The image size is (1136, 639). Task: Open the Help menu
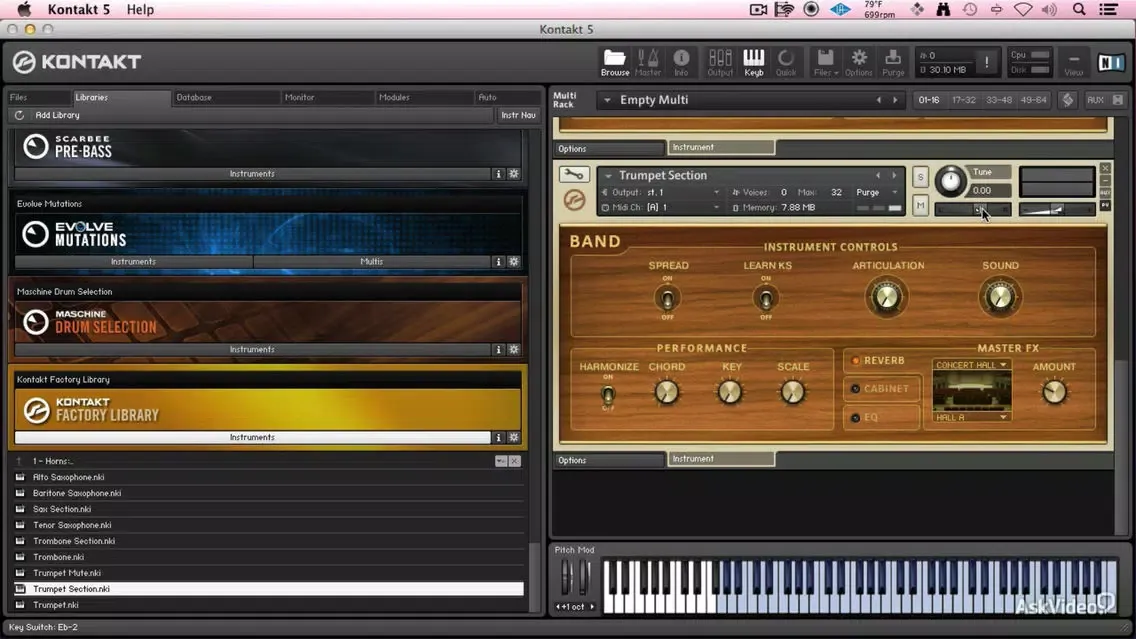tap(141, 9)
